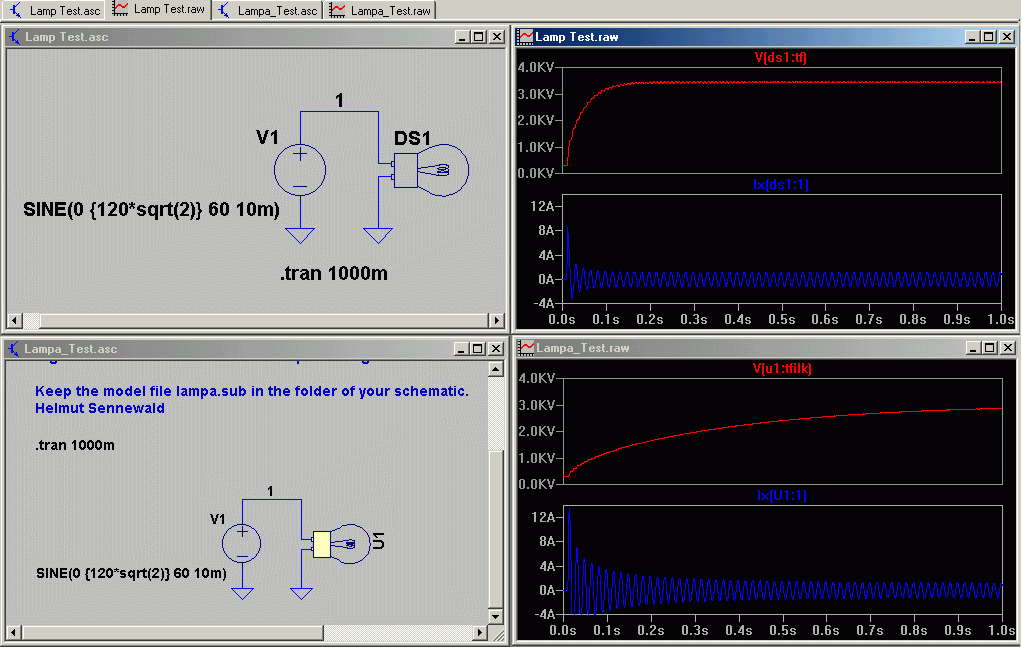This screenshot has width=1022, height=647.
Task: Click the V1 voltage source in Lamp Test
Action: [x=300, y=170]
